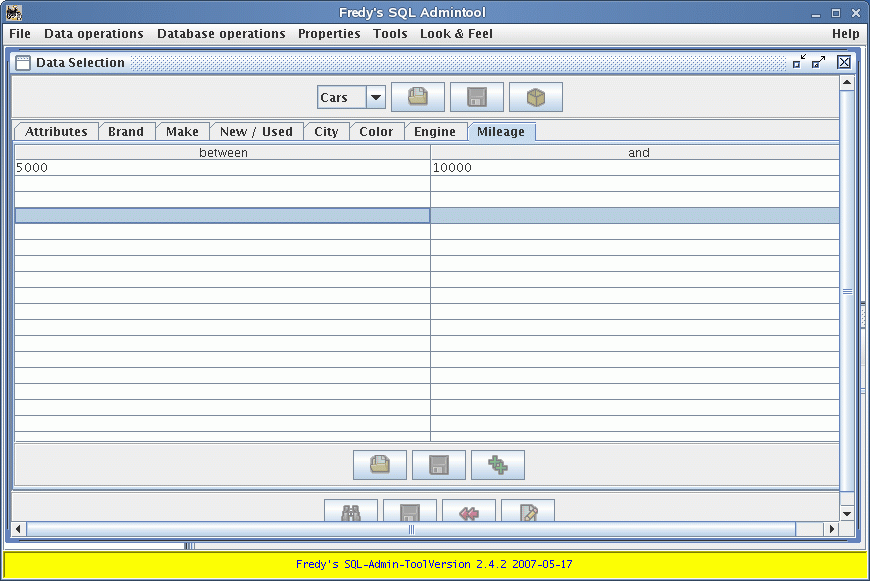
Task: Open the Cars combo box dropdown
Action: (376, 97)
